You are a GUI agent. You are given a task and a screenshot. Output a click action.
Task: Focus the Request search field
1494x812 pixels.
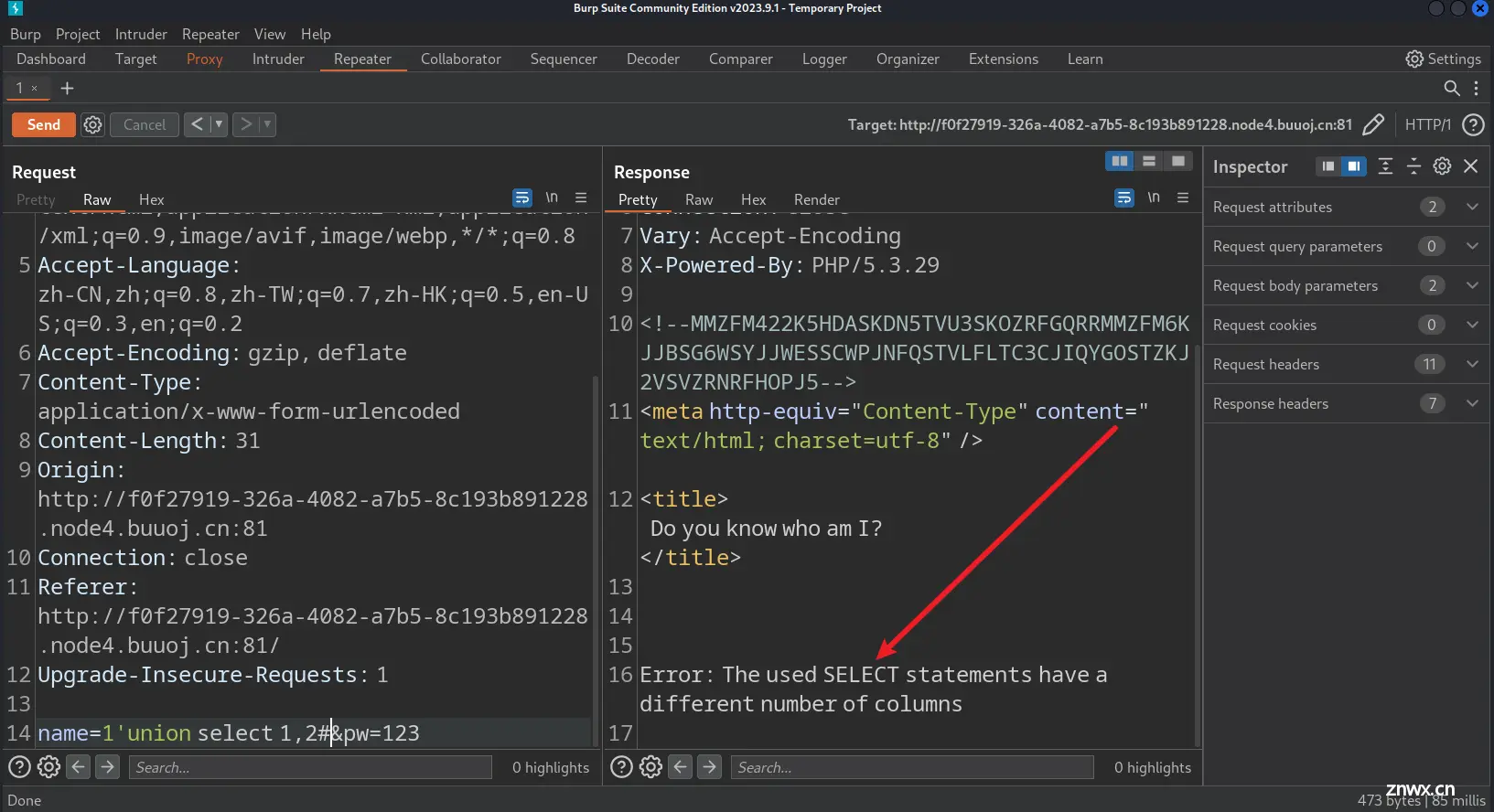click(310, 767)
